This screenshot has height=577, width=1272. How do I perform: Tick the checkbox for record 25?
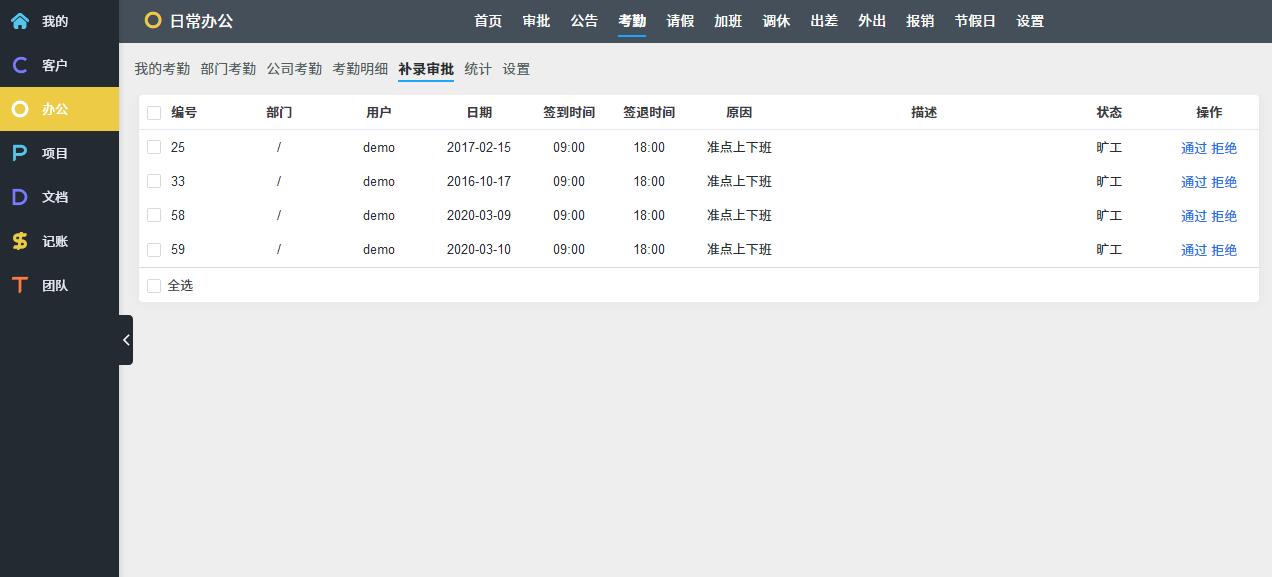click(x=154, y=147)
